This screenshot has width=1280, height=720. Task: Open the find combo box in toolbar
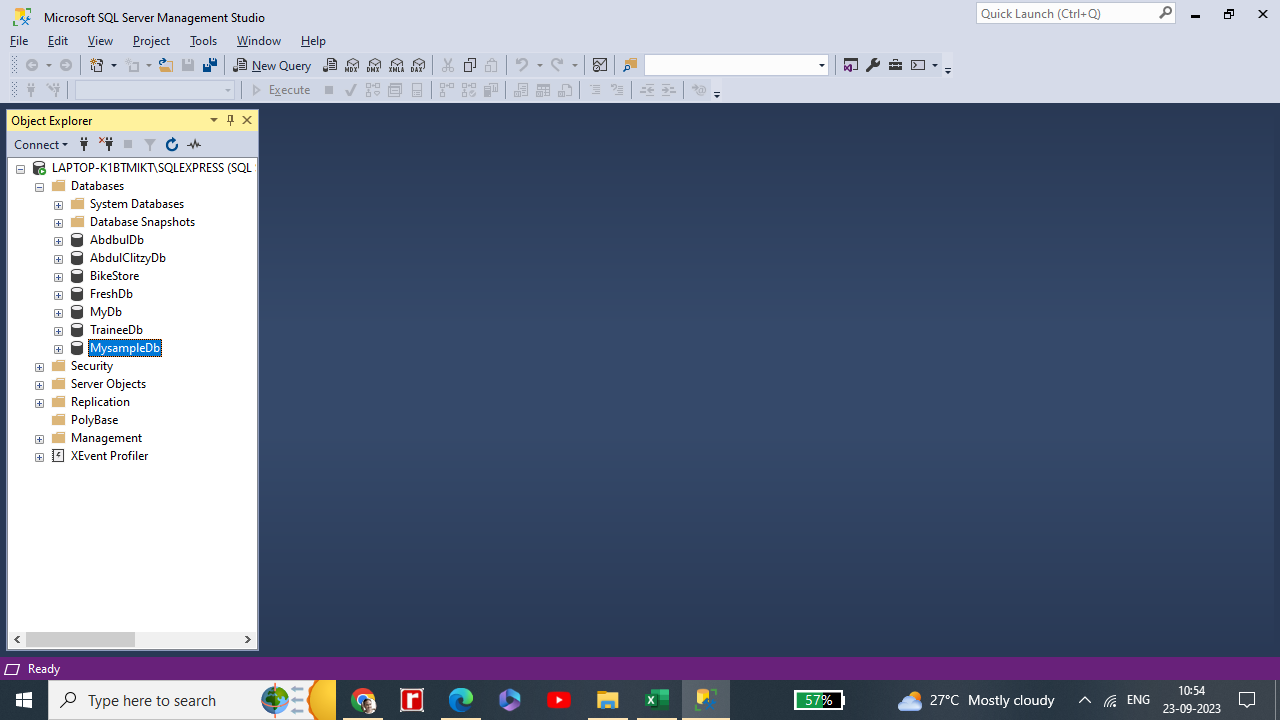(737, 65)
